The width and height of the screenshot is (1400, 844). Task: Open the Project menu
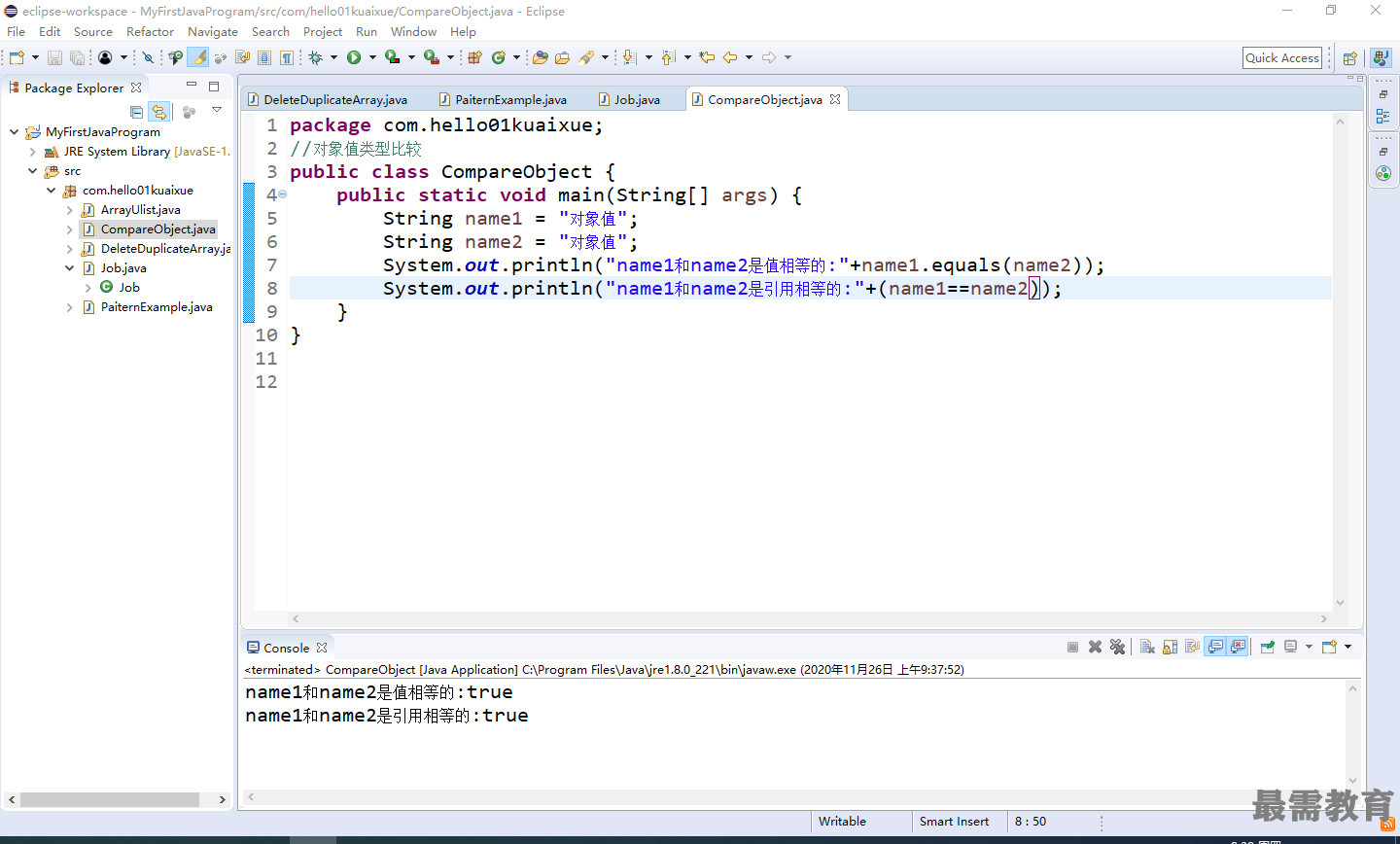[323, 31]
